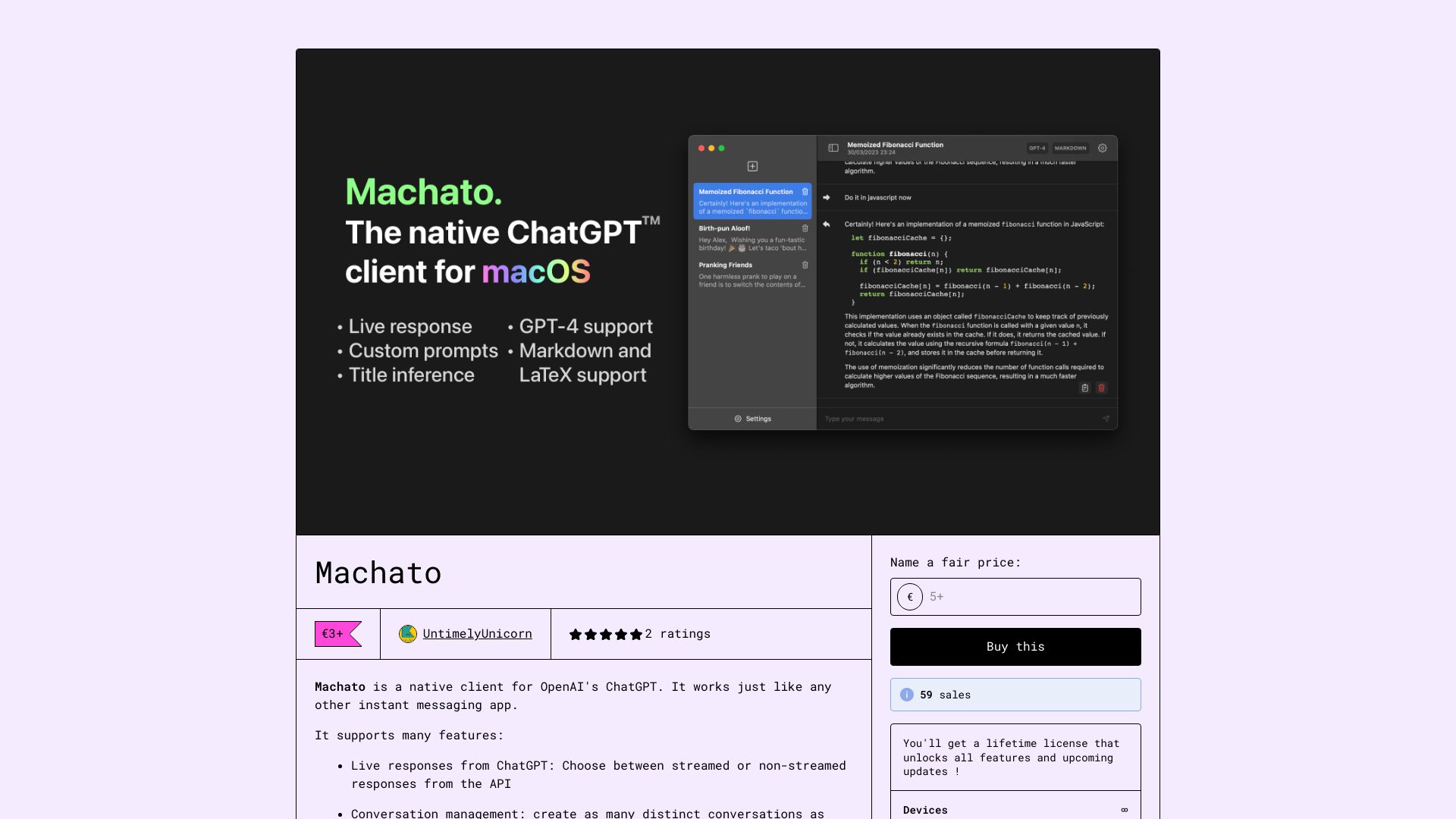This screenshot has width=1456, height=819.
Task: Click the Machato product title heading
Action: [378, 573]
